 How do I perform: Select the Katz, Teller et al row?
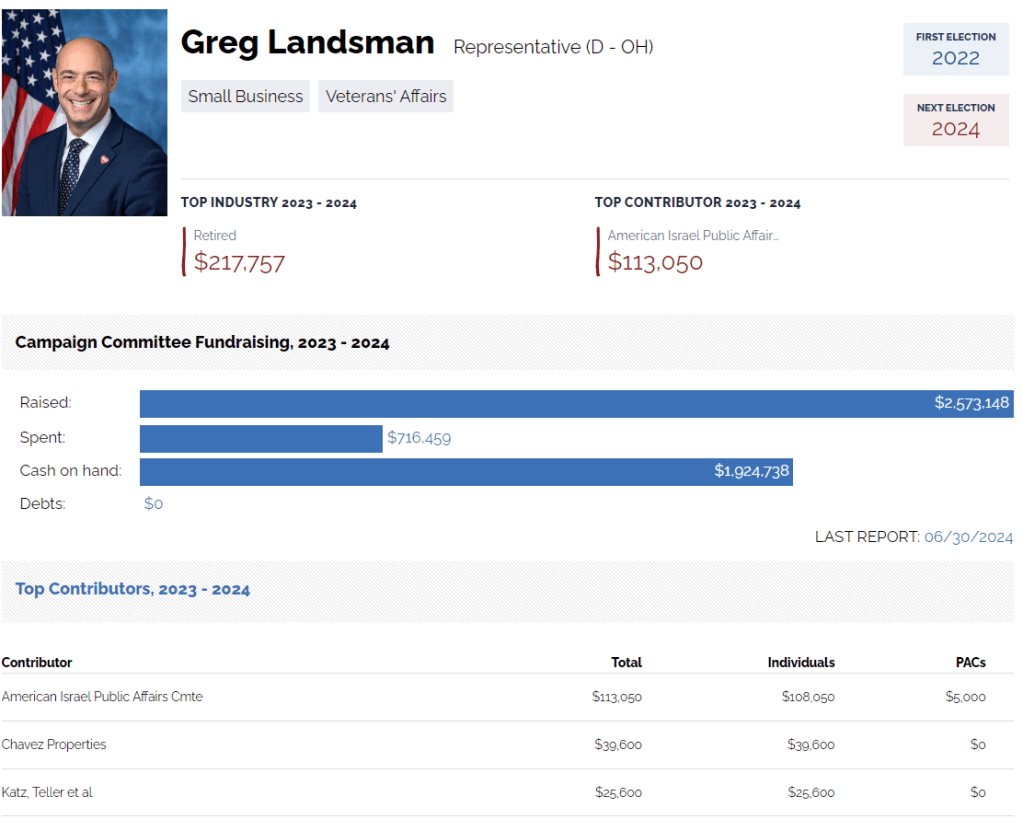tap(47, 792)
